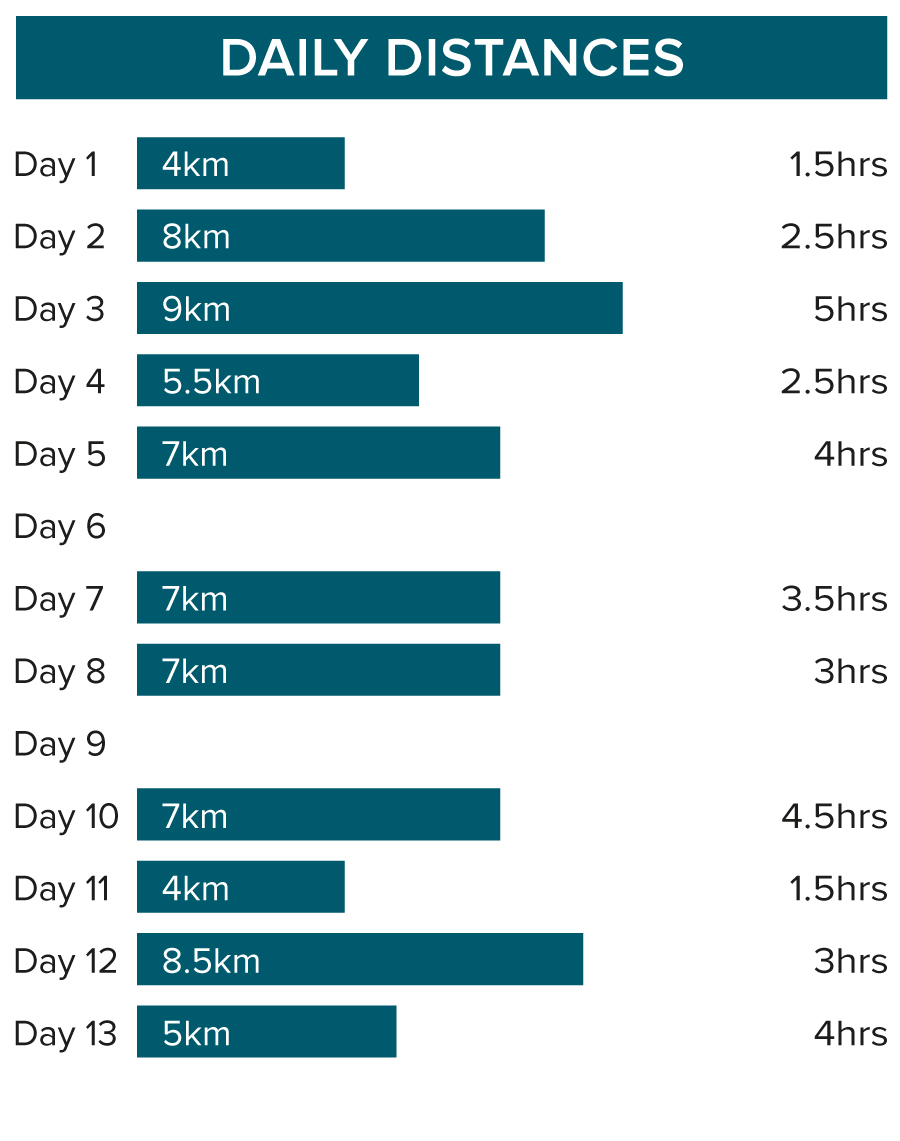
Task: Click the Day 1 4km bar
Action: click(241, 164)
